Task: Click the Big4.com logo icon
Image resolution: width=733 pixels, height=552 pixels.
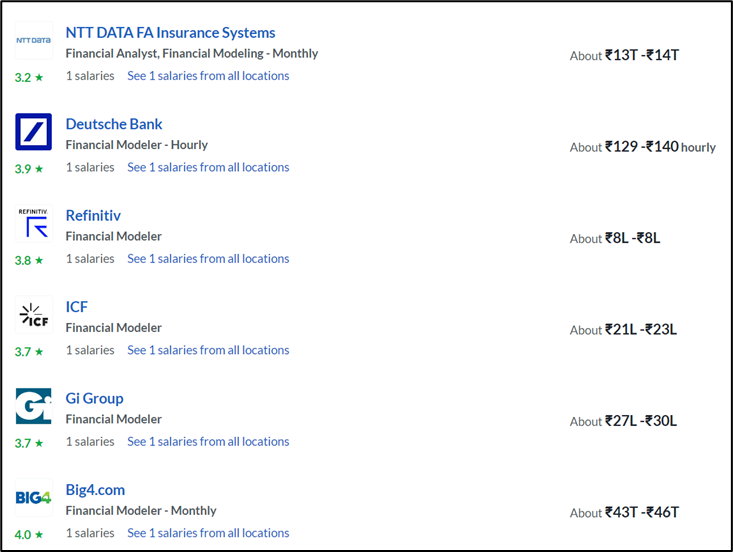Action: (34, 497)
